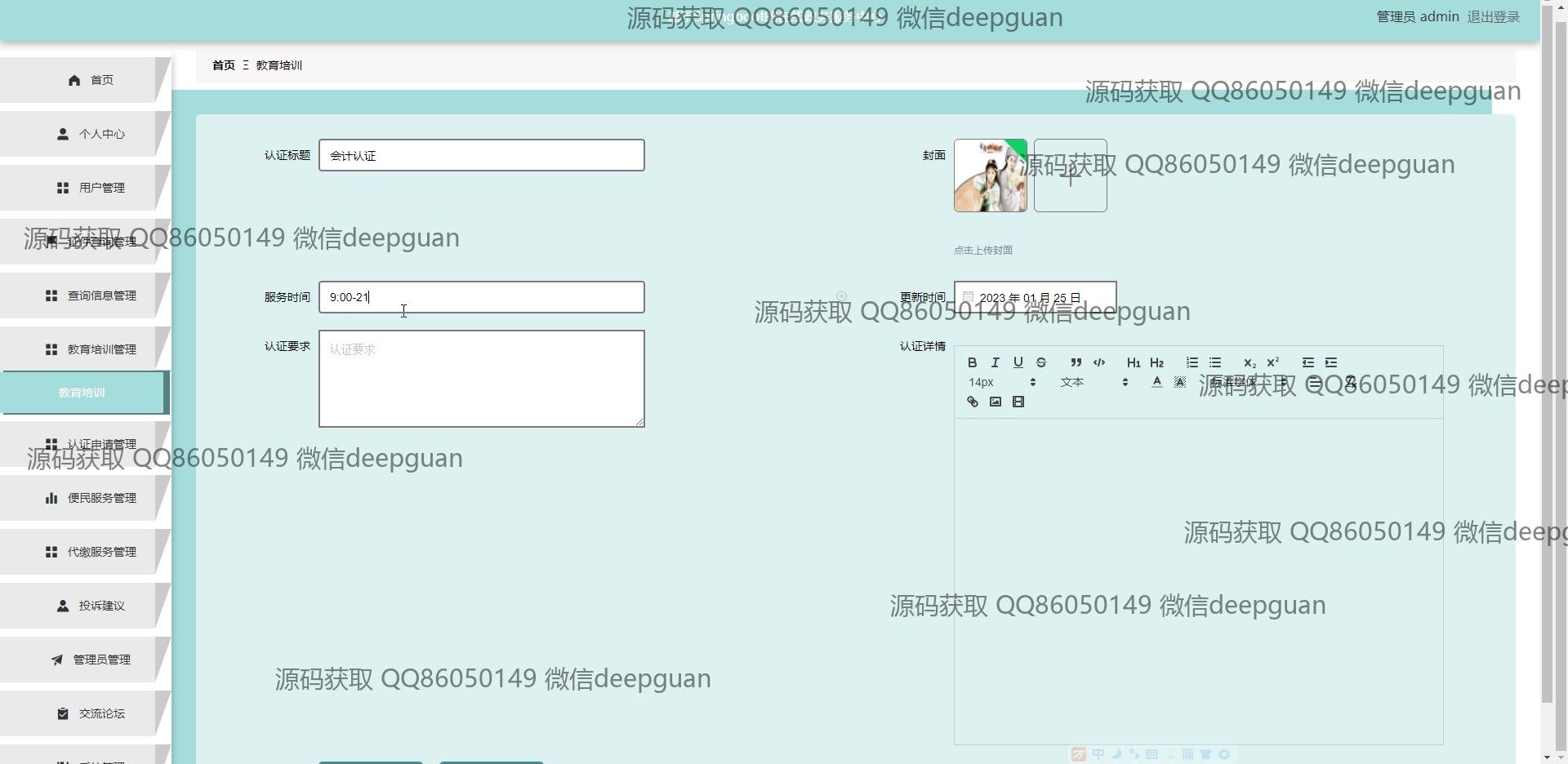1568x764 pixels.
Task: Click the home icon beside 首页
Action: (x=74, y=80)
